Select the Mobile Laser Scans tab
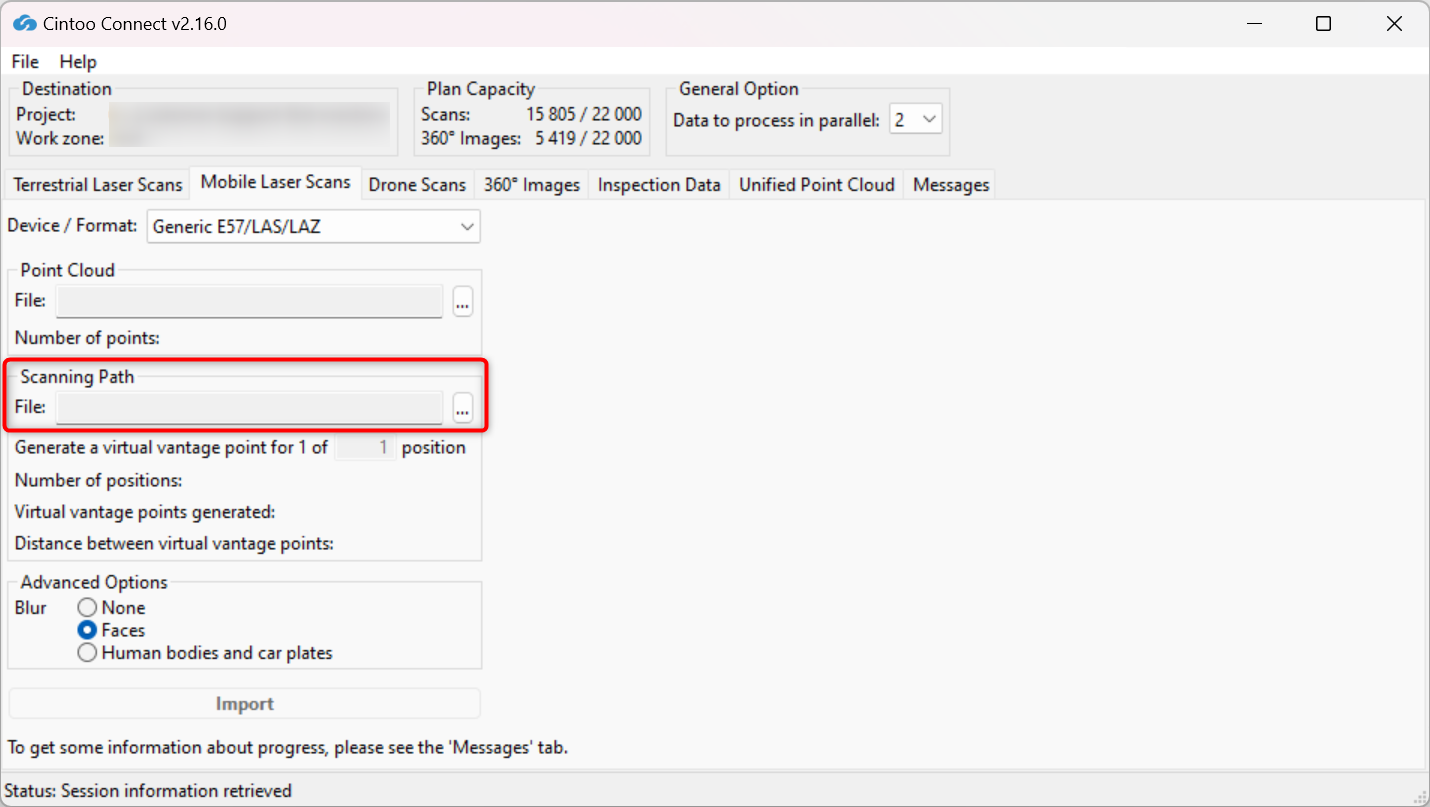Image resolution: width=1430 pixels, height=807 pixels. (275, 182)
